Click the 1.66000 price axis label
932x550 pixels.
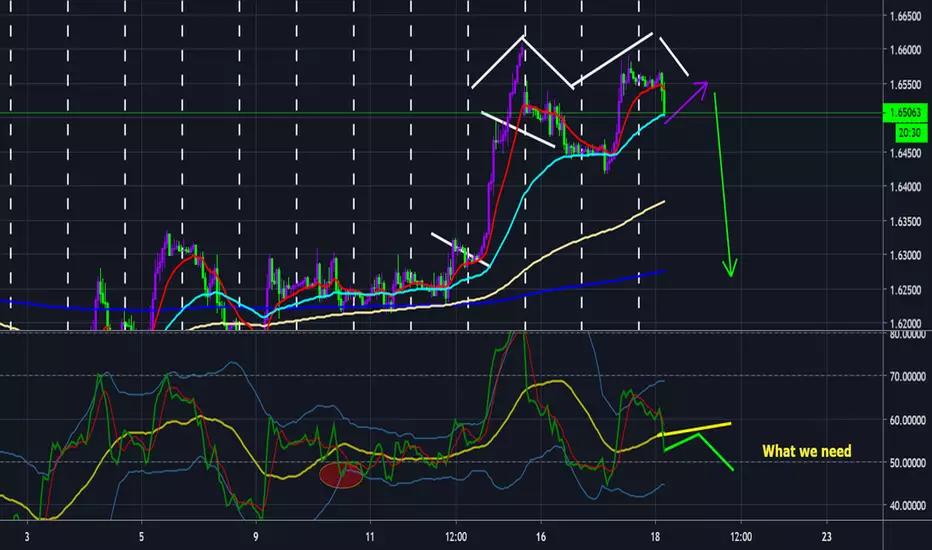pos(905,51)
